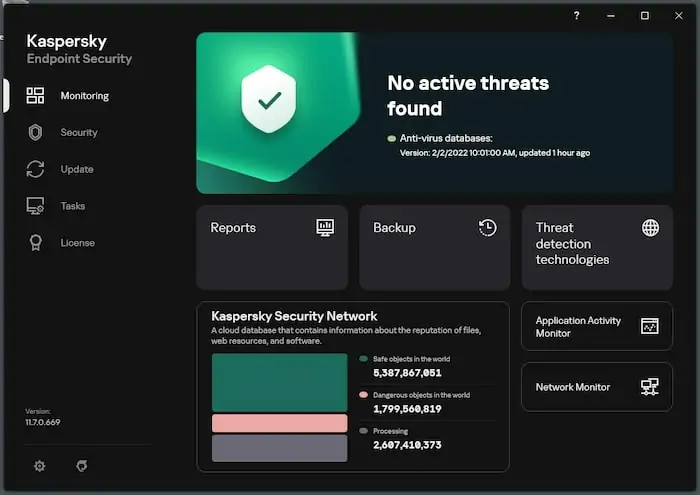Click the Monitoring dashboard grid icon
The width and height of the screenshot is (700, 495).
point(35,96)
